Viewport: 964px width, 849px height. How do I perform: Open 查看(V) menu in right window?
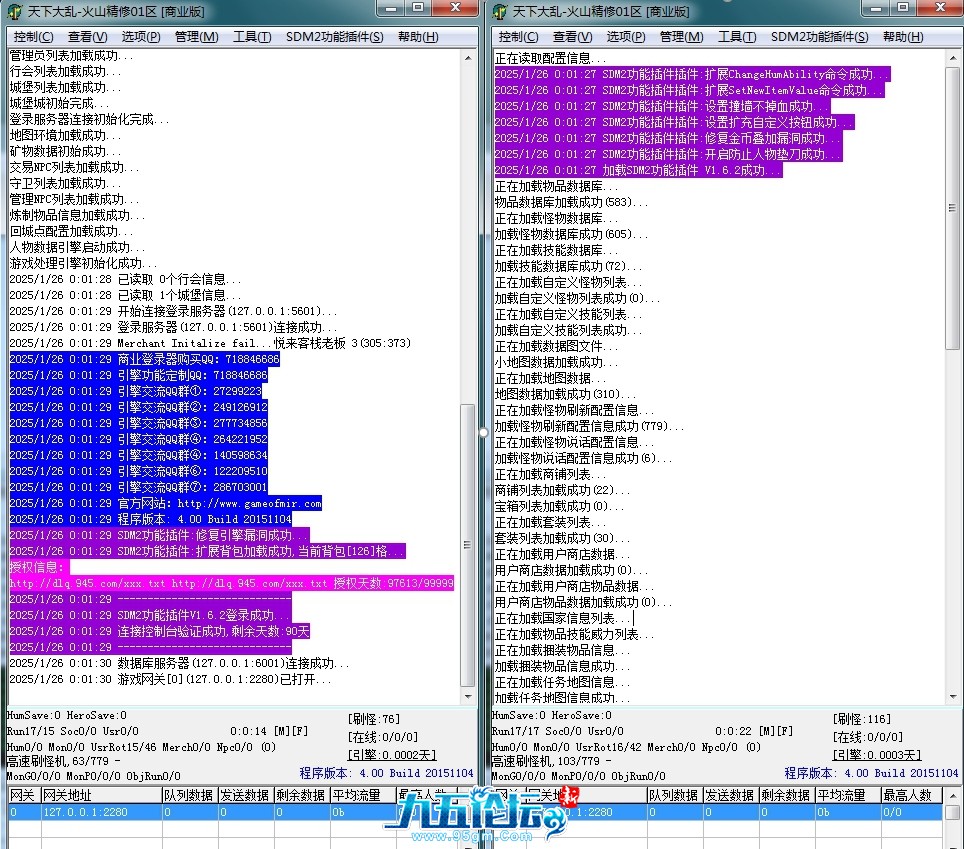point(572,37)
